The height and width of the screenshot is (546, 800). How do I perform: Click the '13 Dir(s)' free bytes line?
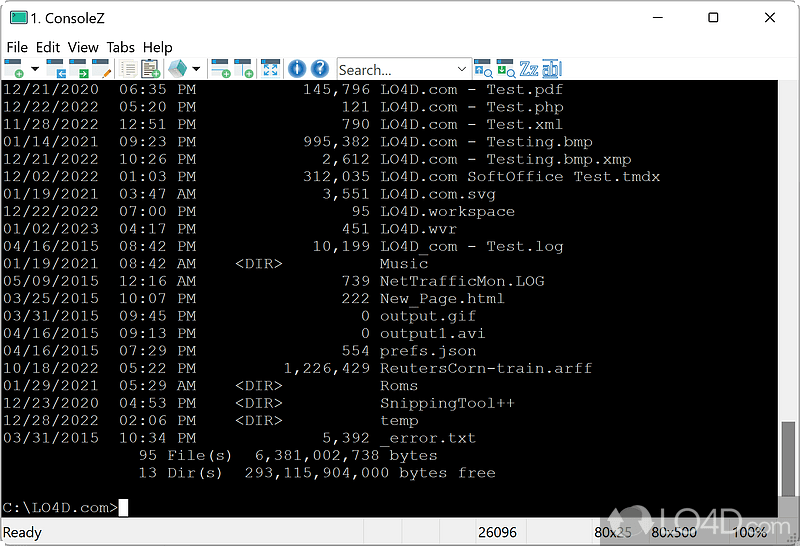(x=317, y=473)
